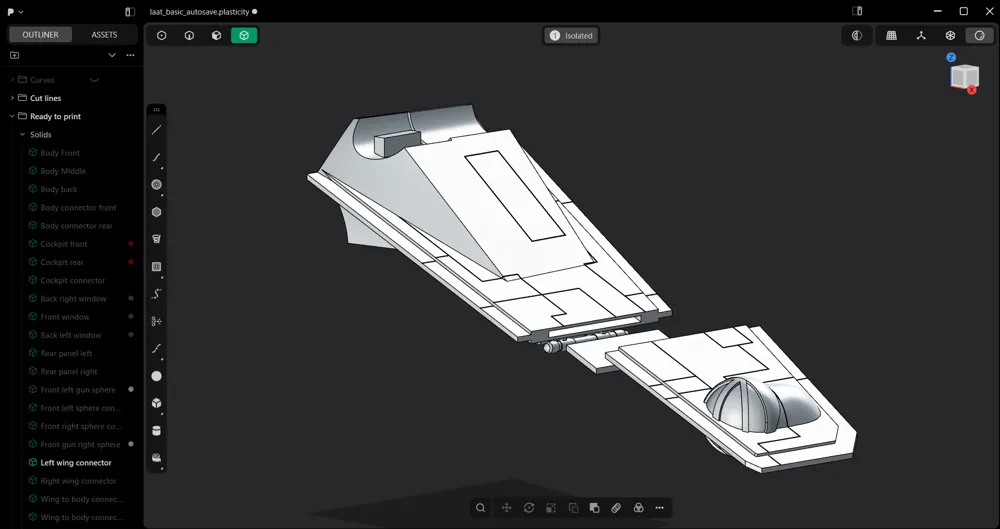Select Cockpit connector item
Screen dimensions: 1000x529
[72, 280]
